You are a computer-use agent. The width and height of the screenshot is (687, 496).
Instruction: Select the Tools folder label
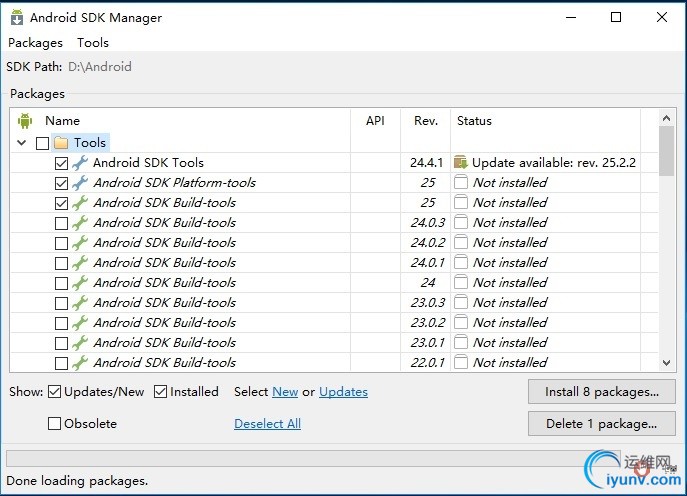click(x=90, y=143)
